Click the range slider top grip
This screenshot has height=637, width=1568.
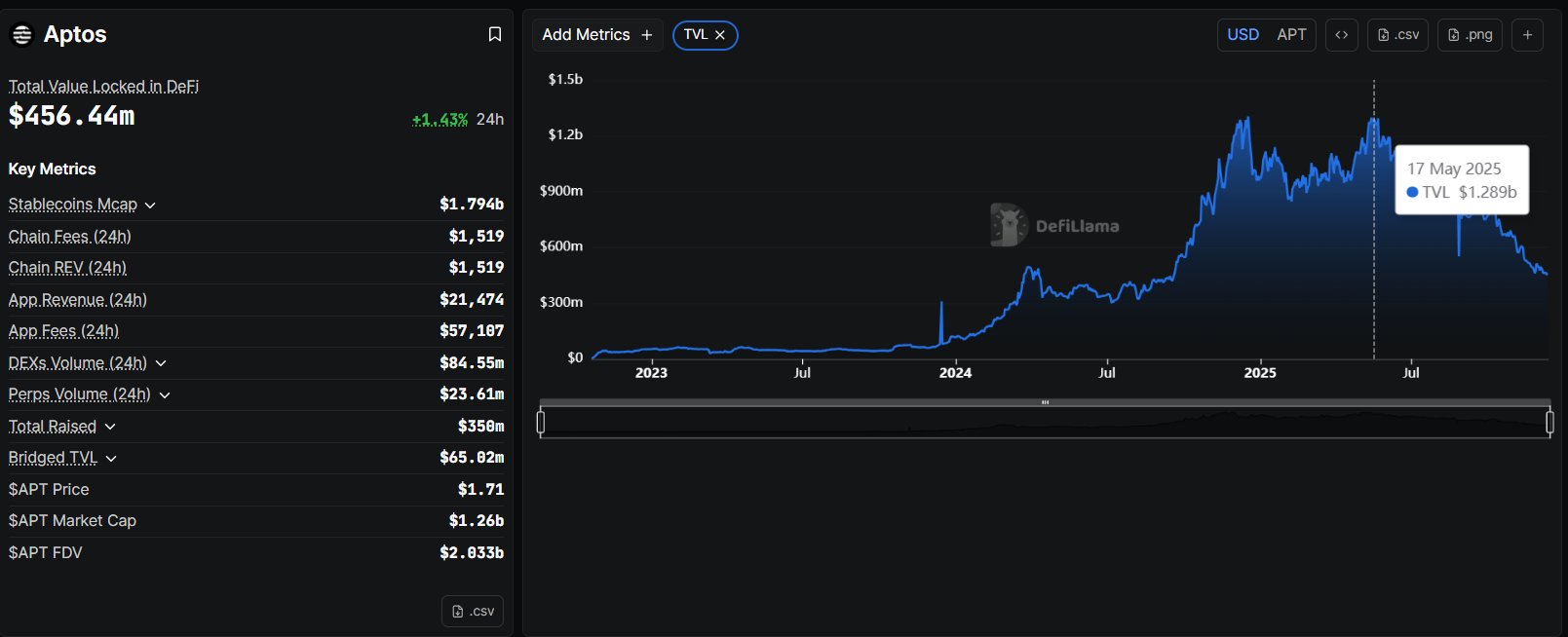tap(1045, 402)
